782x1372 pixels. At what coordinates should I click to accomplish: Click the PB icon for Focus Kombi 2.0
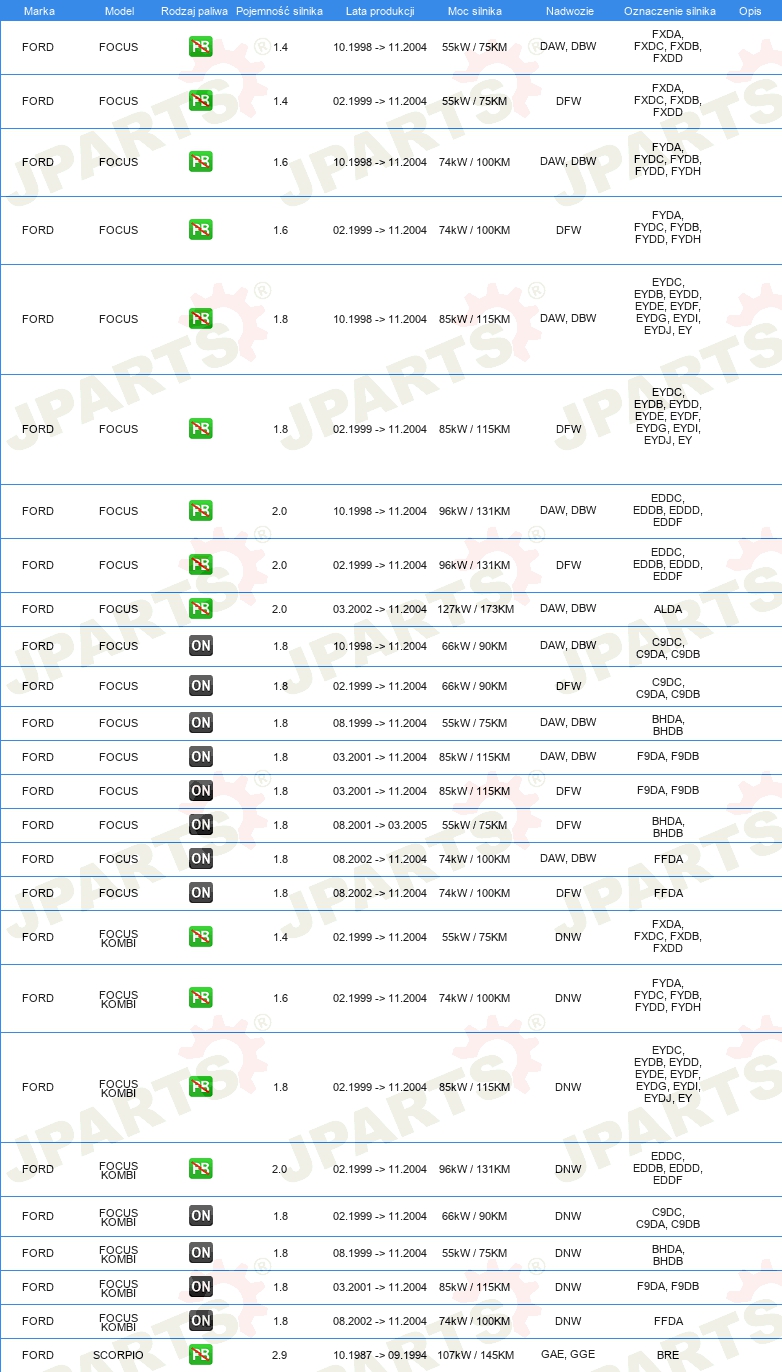(201, 1169)
